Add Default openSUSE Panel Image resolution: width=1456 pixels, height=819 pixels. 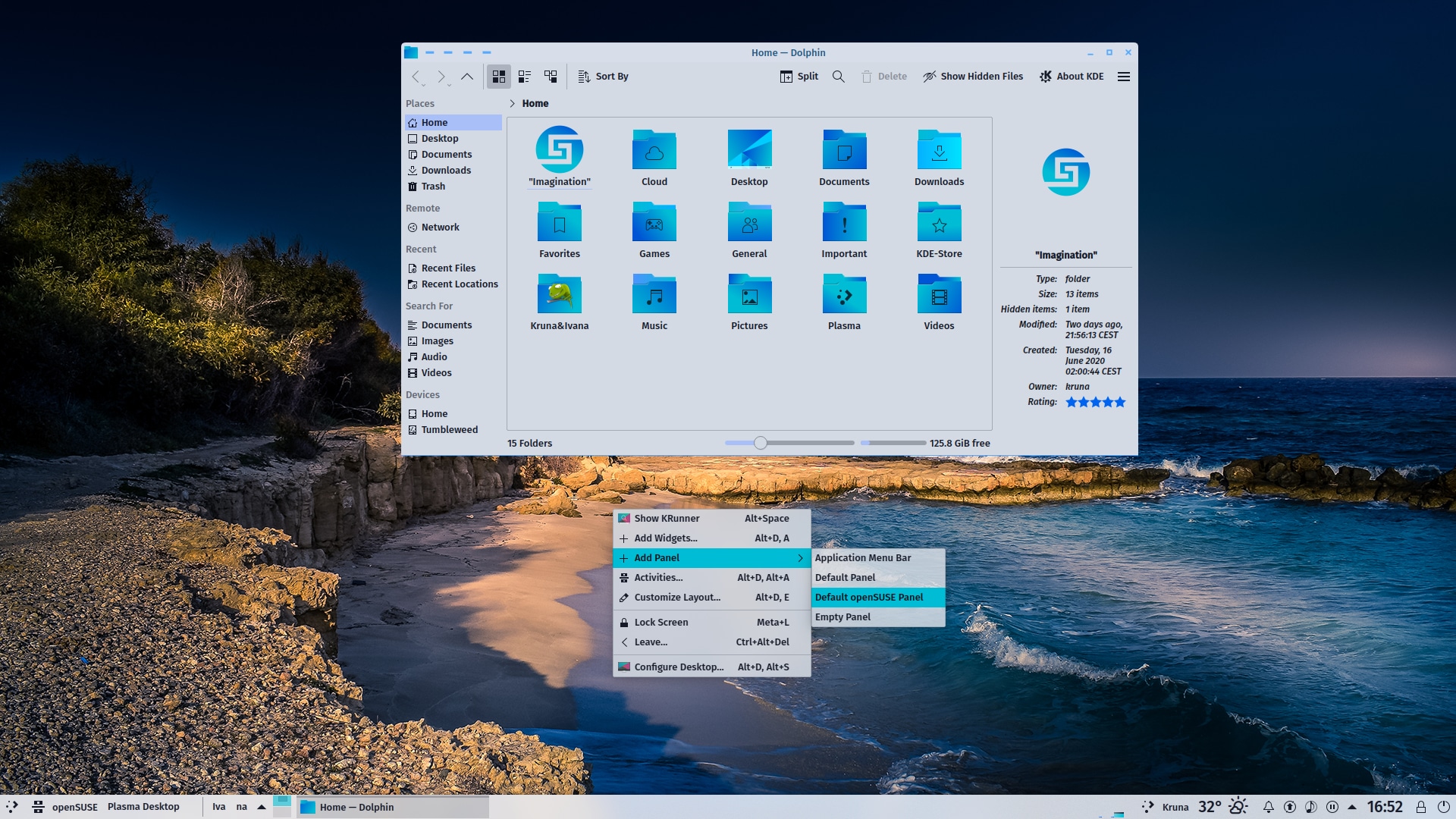[x=878, y=598]
